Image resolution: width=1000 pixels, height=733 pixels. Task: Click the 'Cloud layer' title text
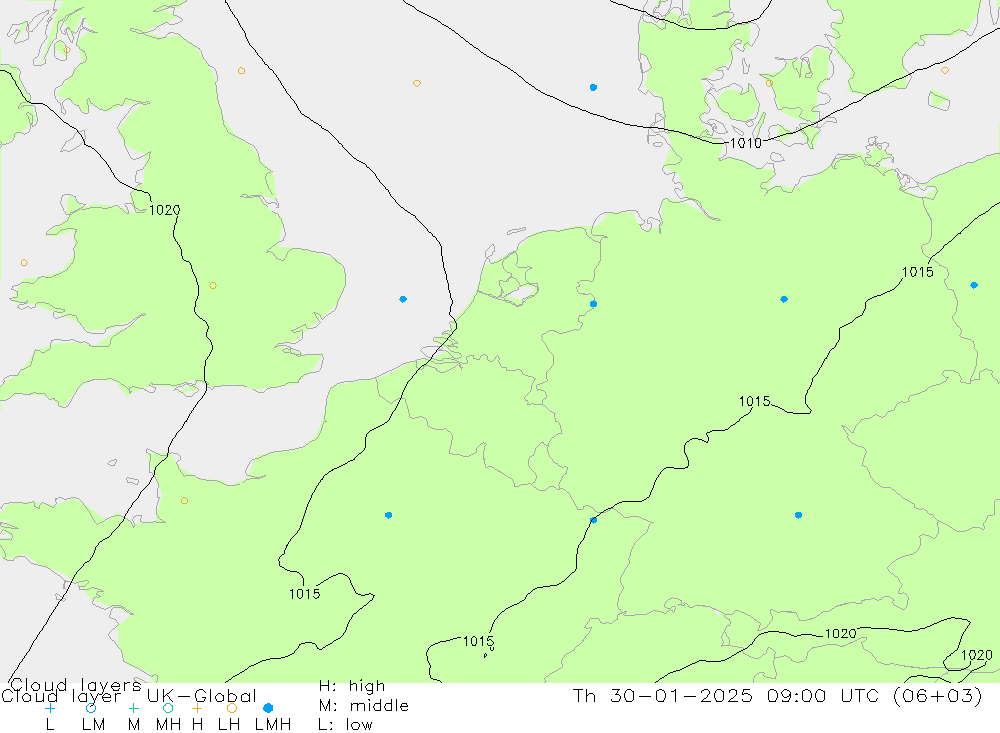point(61,696)
